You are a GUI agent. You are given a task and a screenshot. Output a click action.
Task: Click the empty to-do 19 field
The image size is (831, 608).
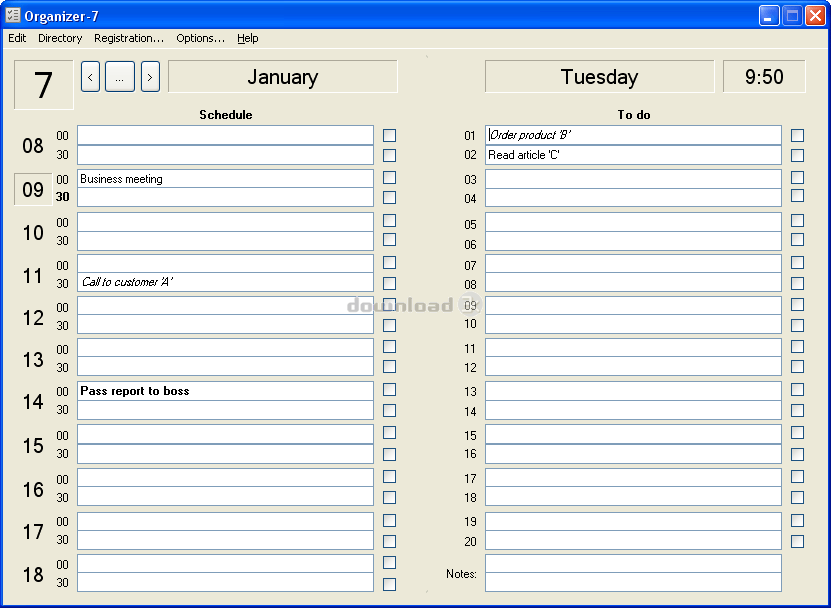tap(633, 522)
